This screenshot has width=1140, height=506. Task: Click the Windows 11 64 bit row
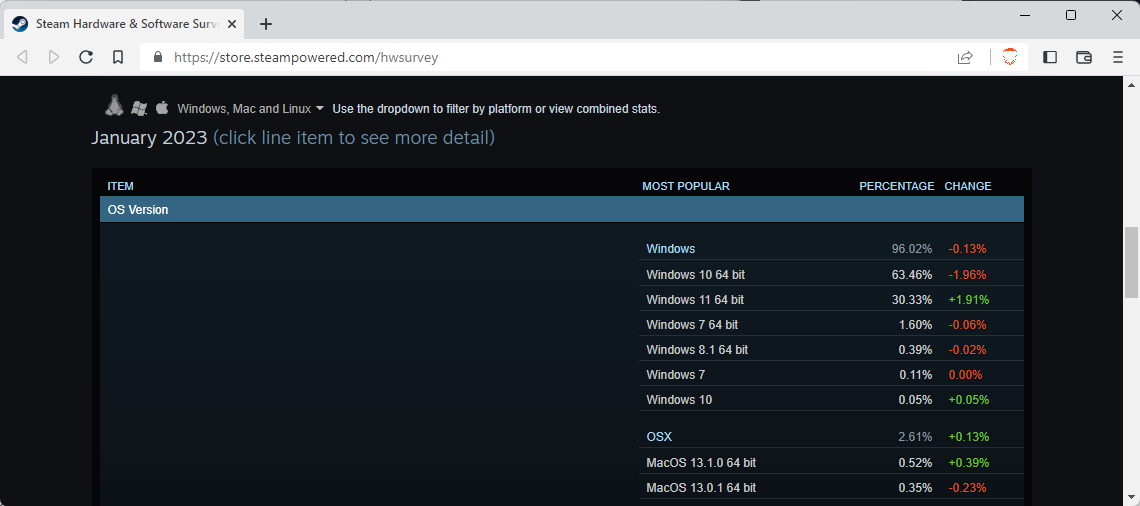(831, 300)
